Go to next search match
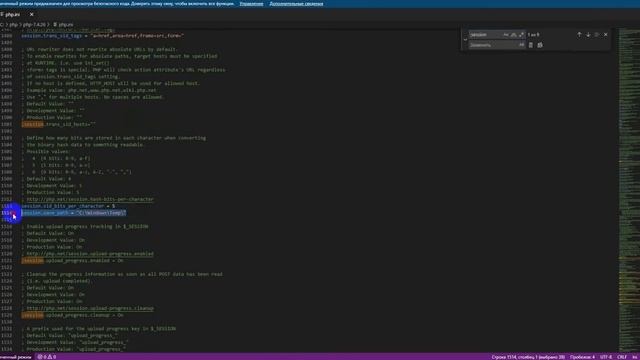The image size is (640, 360). tap(588, 35)
